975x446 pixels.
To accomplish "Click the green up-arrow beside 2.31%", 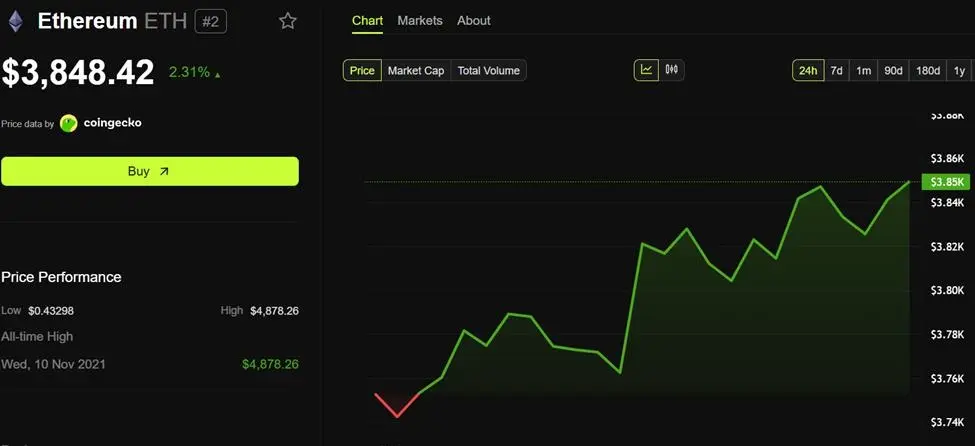I will point(218,75).
